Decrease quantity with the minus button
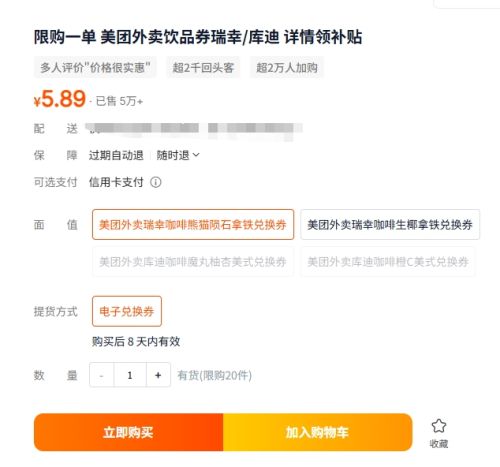Viewport: 500px width, 467px height. pos(101,375)
